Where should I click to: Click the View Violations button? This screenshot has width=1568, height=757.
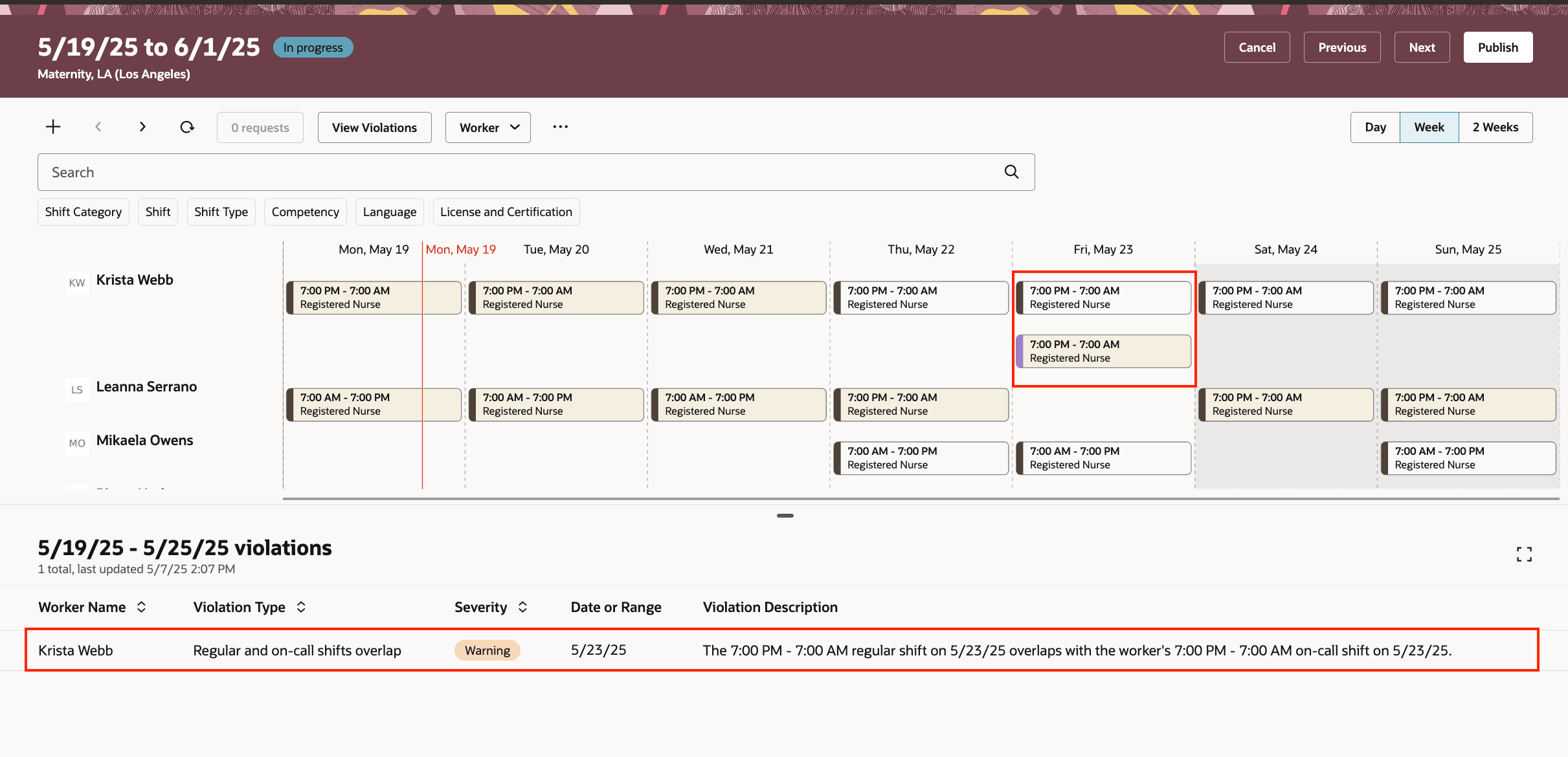(x=374, y=127)
